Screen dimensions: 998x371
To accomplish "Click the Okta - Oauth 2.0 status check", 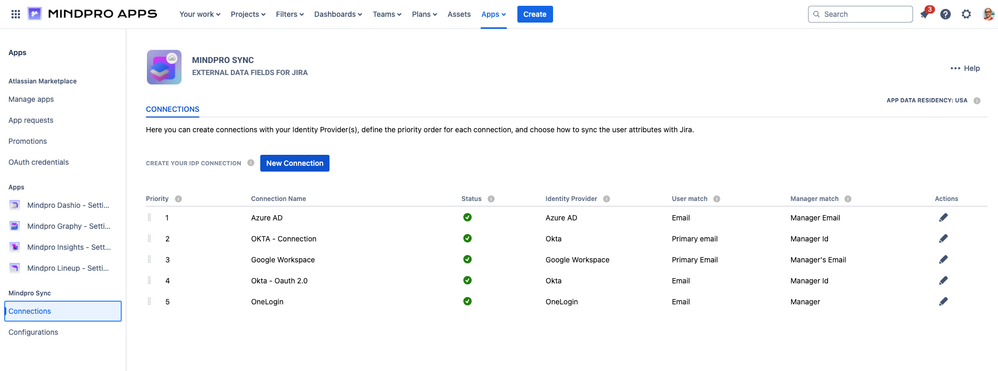I will (x=467, y=280).
